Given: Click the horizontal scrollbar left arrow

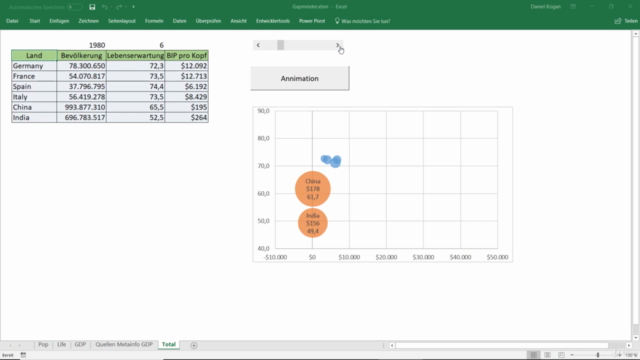Looking at the screenshot, I should pos(392,345).
